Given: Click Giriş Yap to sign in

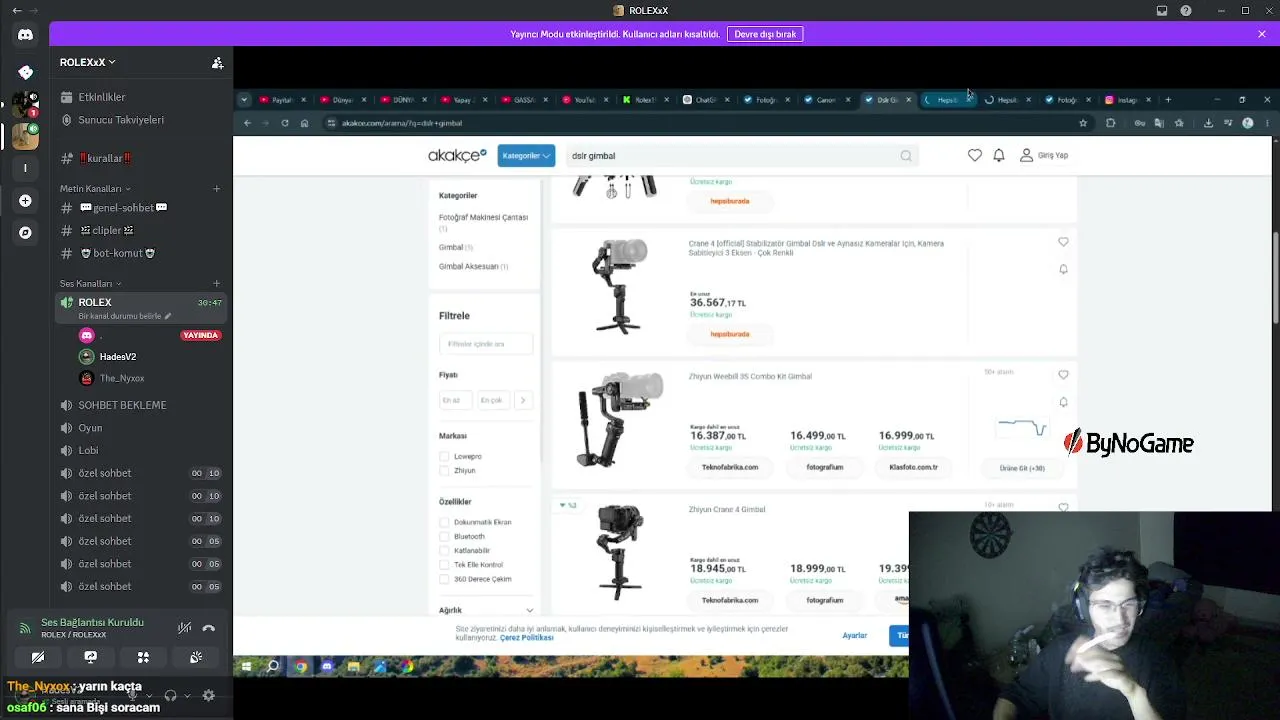Looking at the screenshot, I should tap(1044, 155).
